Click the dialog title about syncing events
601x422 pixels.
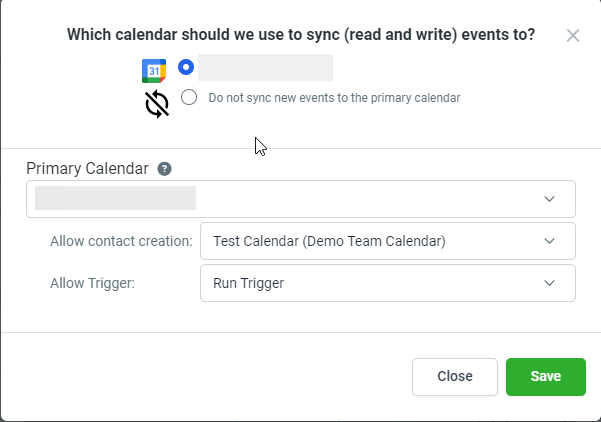[301, 34]
